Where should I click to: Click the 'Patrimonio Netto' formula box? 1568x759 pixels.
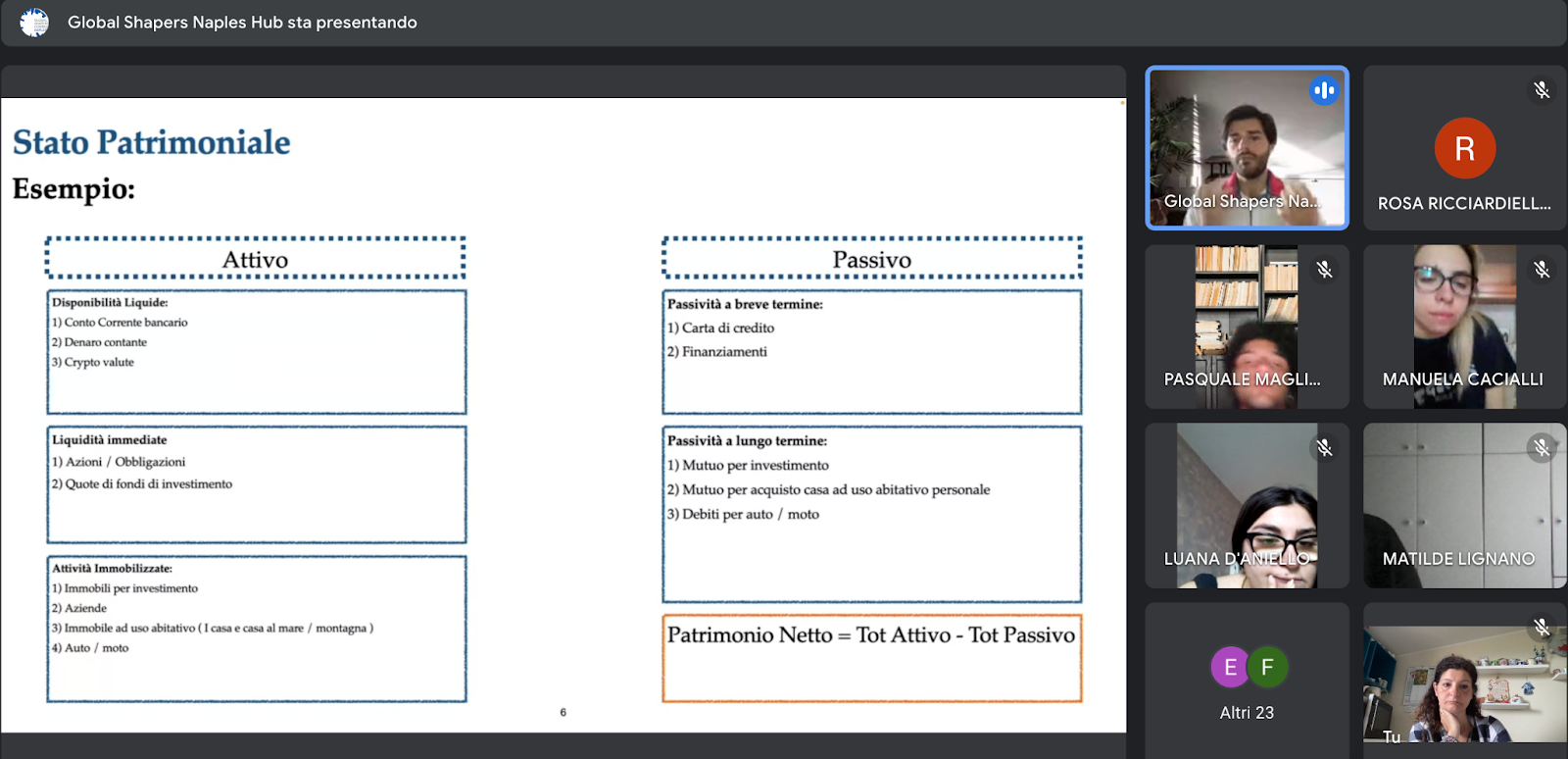click(871, 658)
